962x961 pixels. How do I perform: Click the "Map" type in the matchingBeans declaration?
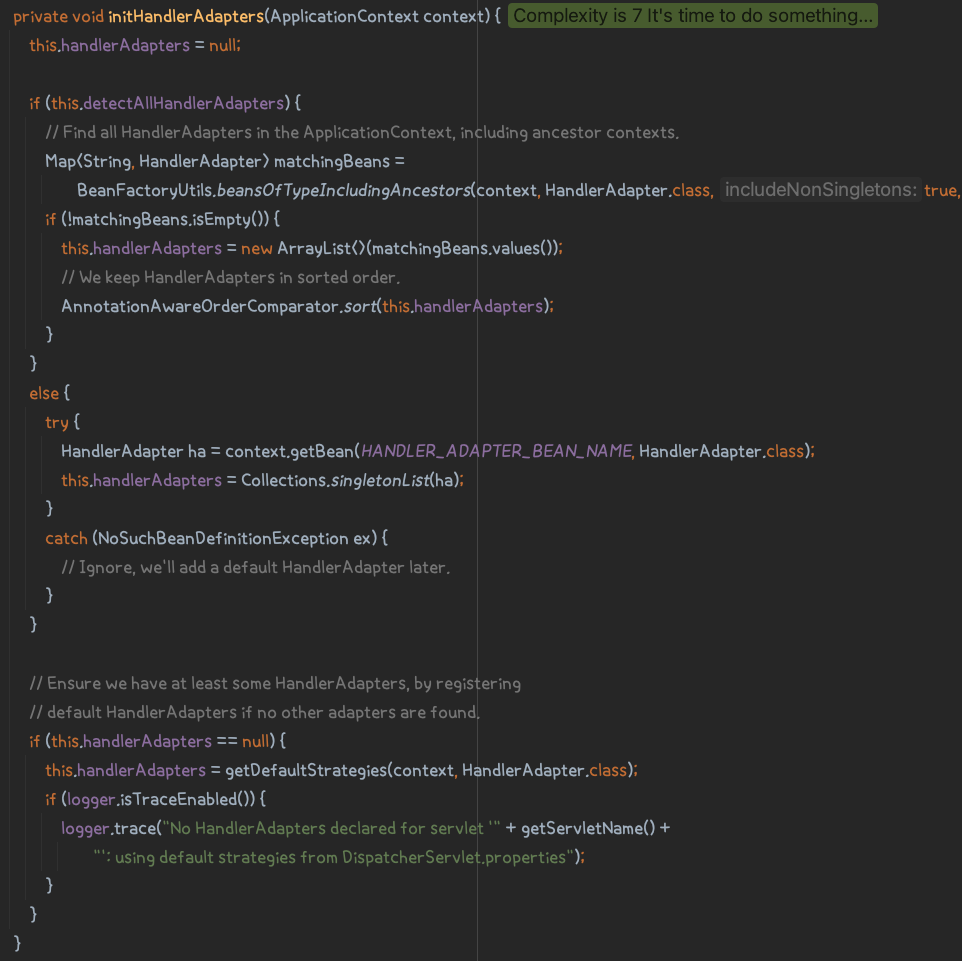(x=60, y=161)
